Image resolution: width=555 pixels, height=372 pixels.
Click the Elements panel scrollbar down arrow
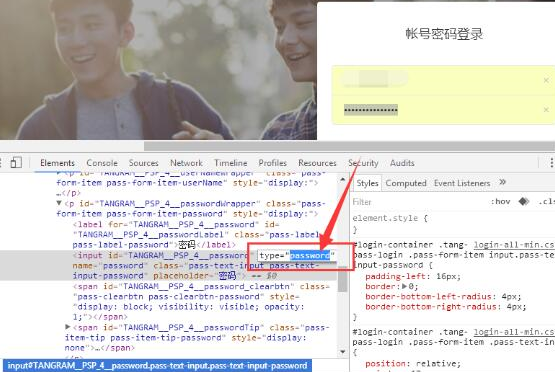coord(342,351)
